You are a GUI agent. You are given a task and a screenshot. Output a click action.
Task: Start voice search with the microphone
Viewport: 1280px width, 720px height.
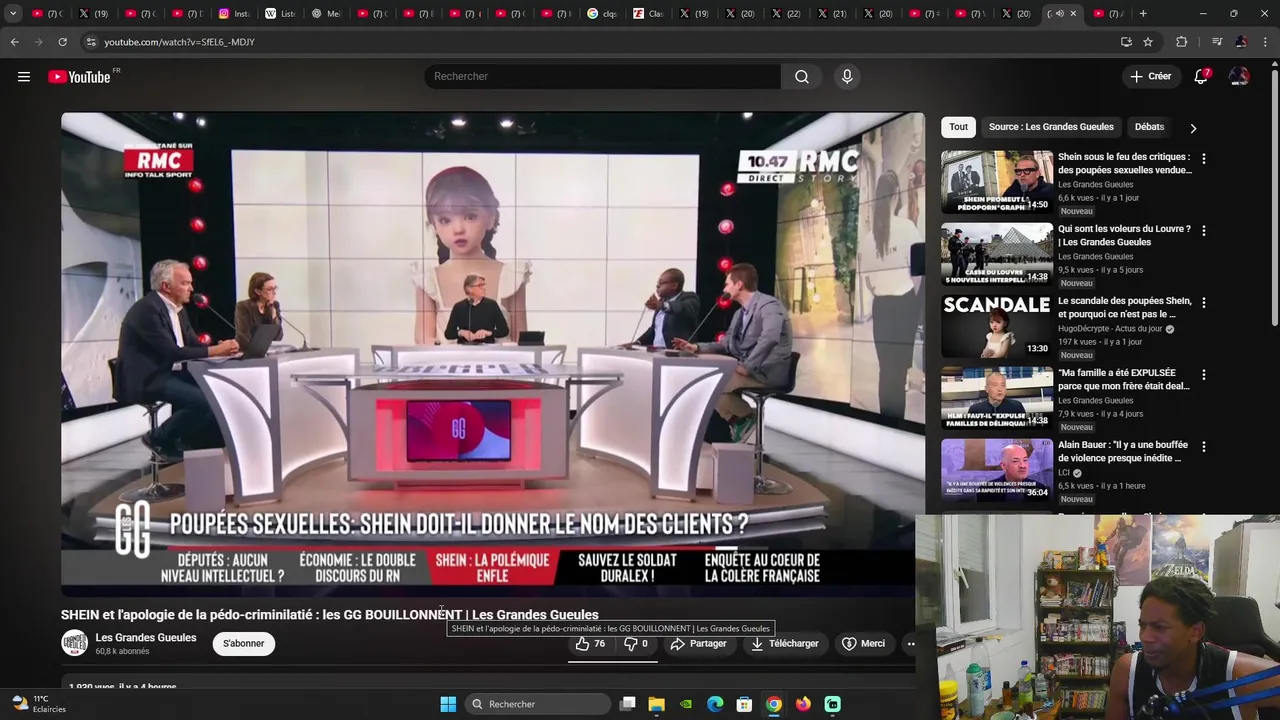[x=847, y=77]
